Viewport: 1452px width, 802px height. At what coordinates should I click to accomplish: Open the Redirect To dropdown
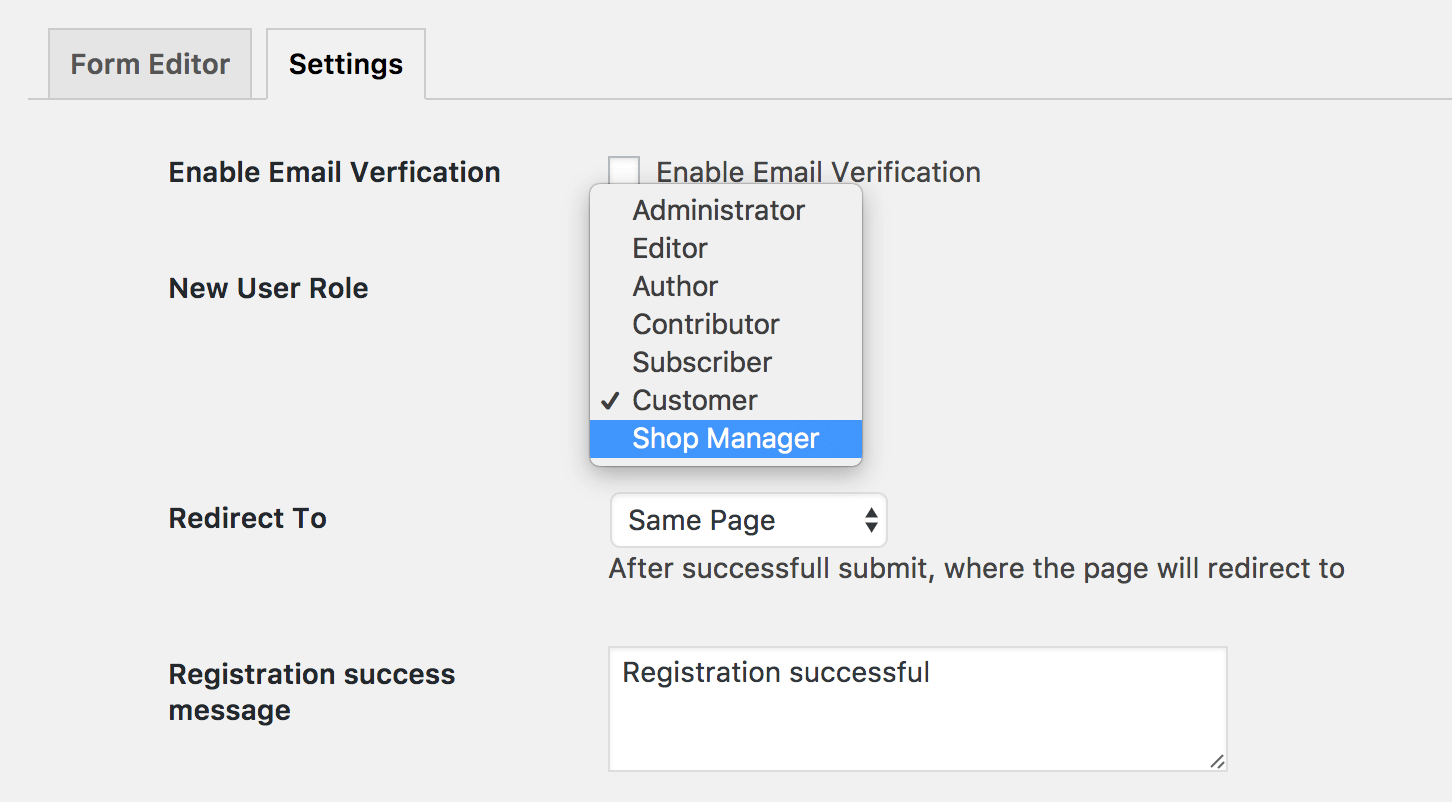click(748, 519)
